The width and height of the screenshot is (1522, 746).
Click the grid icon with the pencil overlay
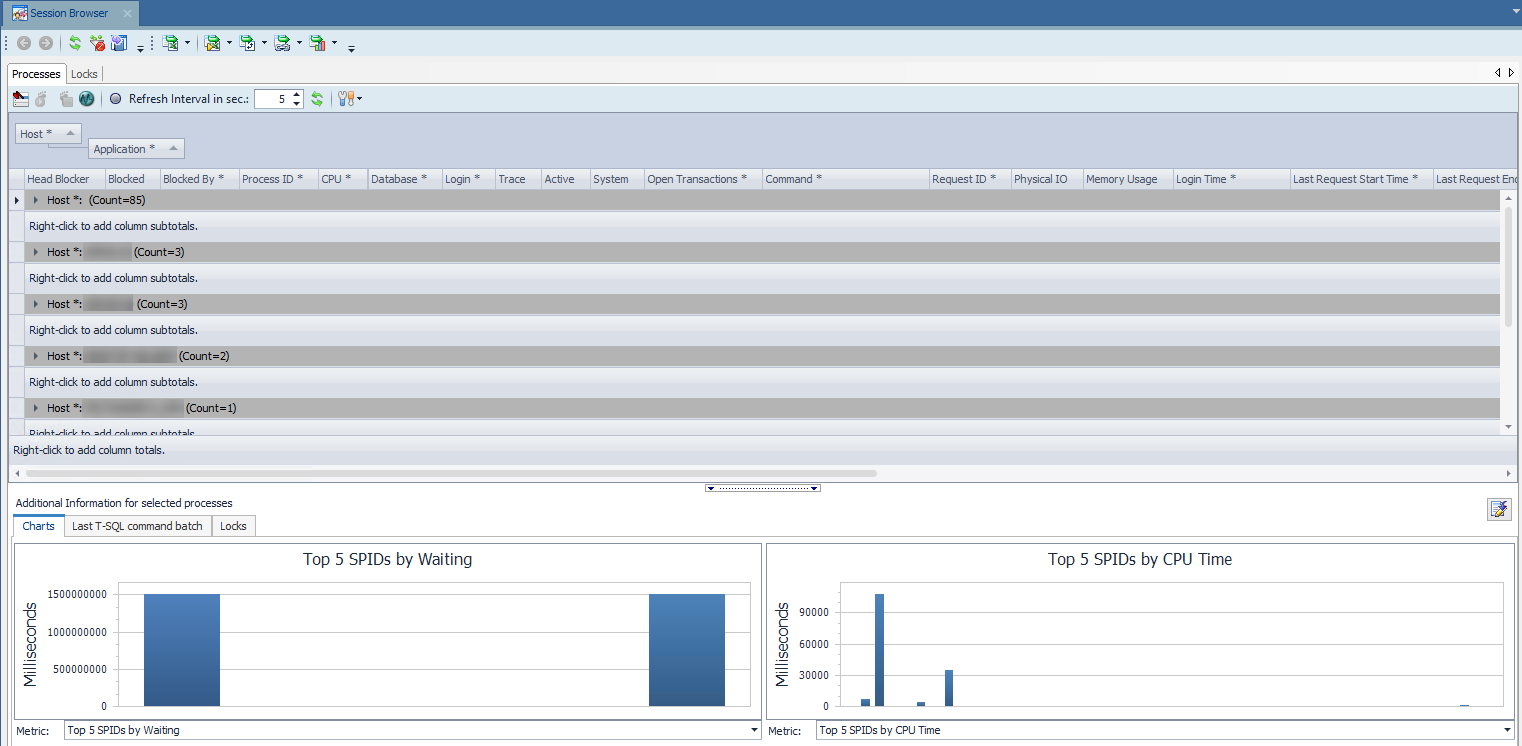[212, 43]
